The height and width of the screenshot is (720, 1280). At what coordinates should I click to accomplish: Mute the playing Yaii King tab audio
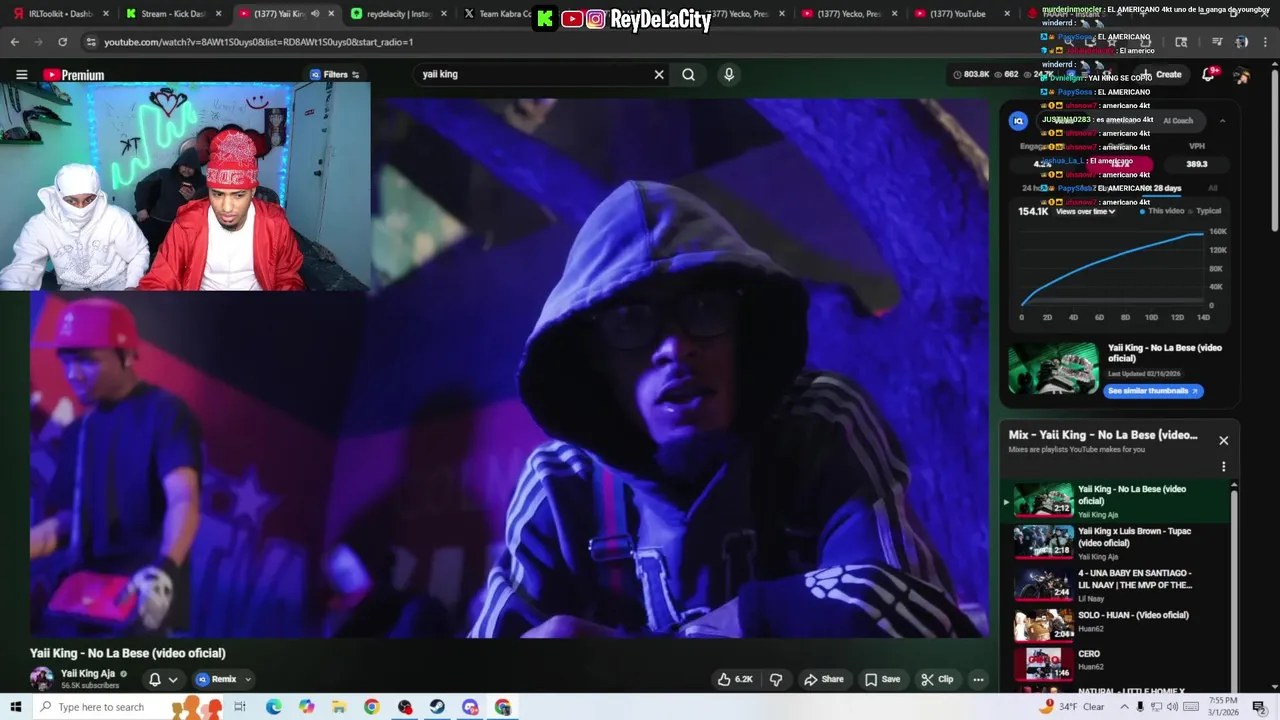point(315,14)
